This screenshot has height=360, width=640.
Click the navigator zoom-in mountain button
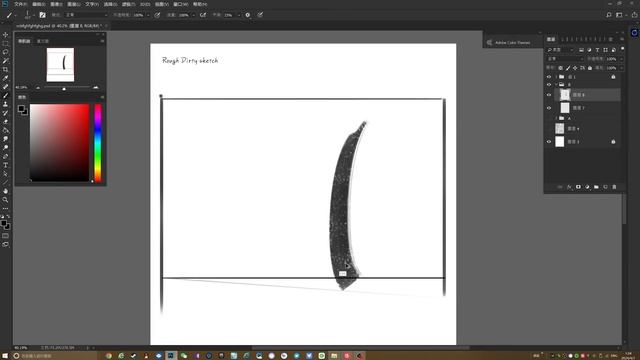(96, 87)
